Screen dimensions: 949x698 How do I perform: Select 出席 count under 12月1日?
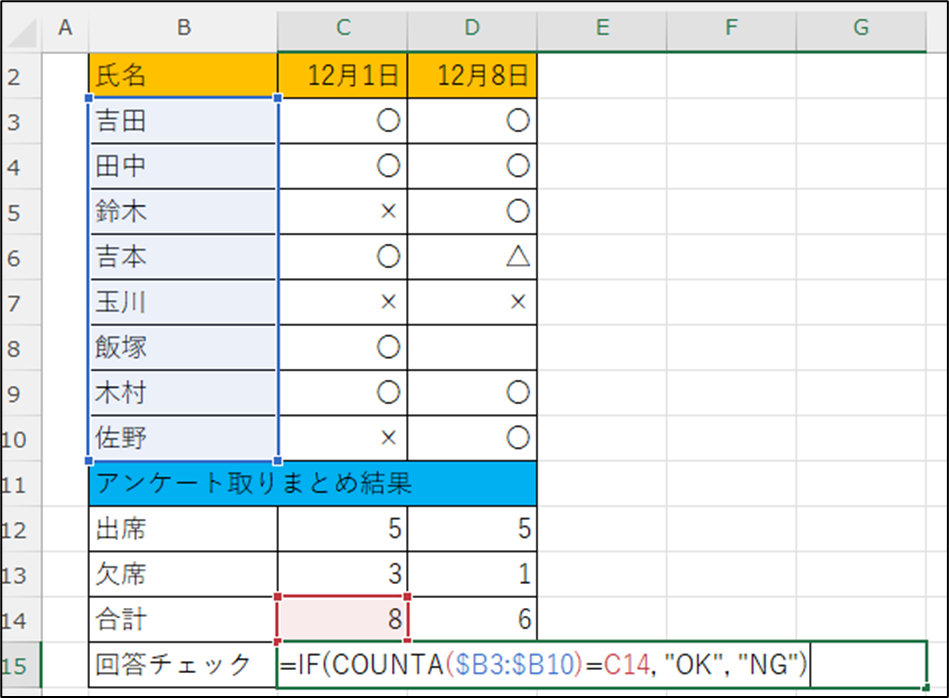point(343,528)
